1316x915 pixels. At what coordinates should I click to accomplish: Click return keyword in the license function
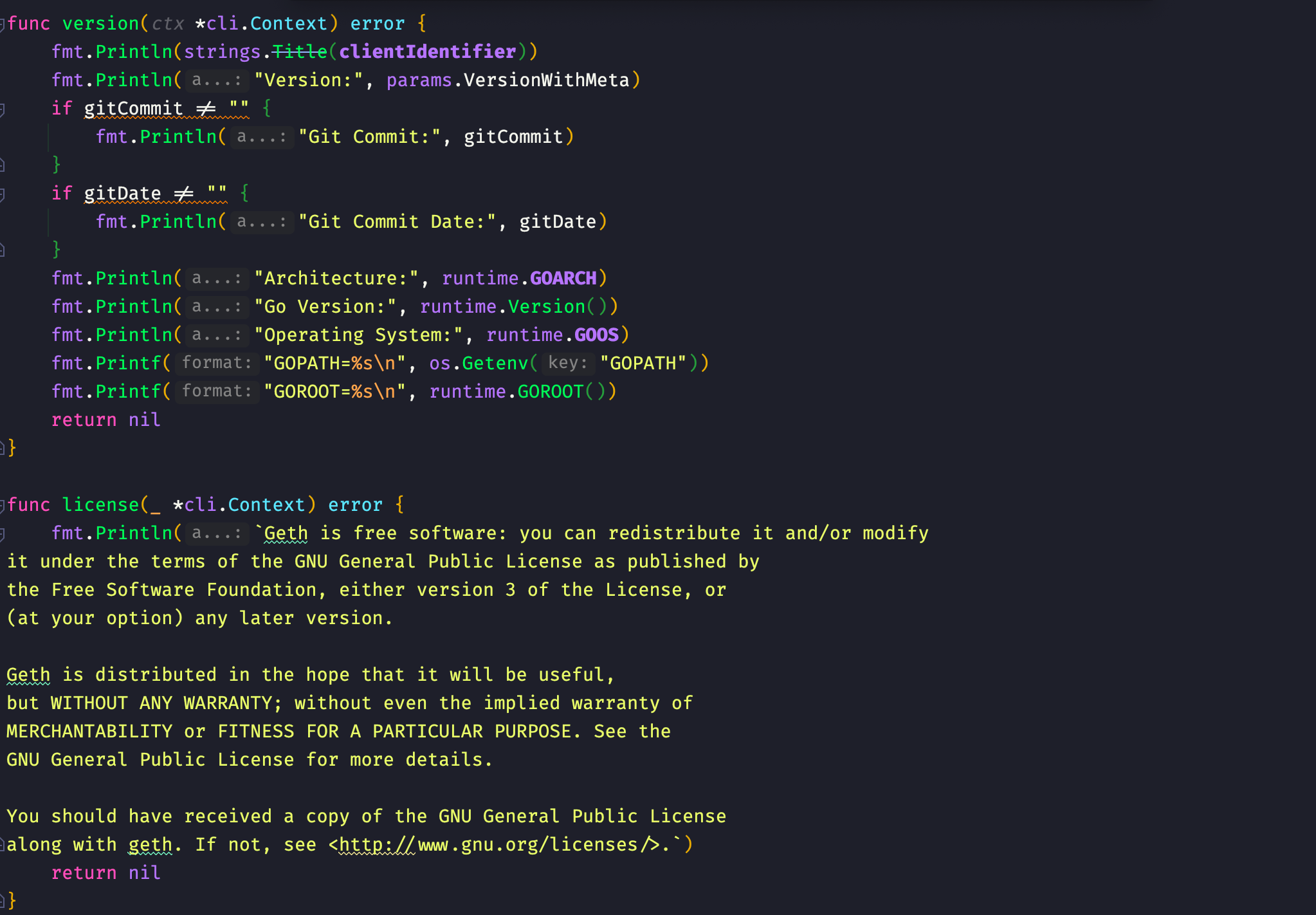(84, 873)
